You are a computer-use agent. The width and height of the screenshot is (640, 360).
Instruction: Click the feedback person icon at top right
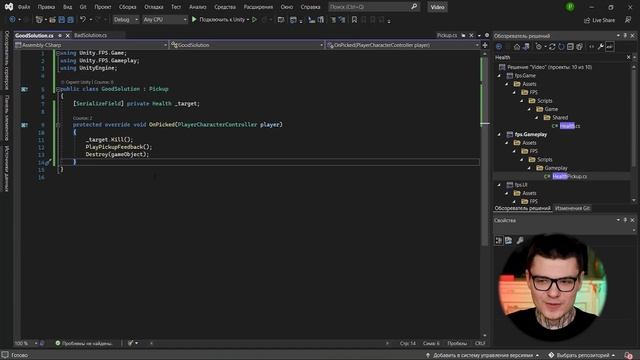(628, 20)
